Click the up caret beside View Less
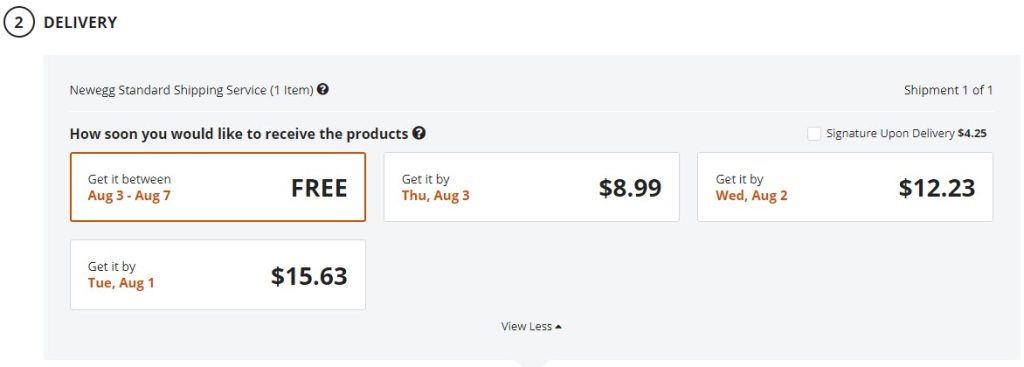The height and width of the screenshot is (367, 1024). click(558, 327)
